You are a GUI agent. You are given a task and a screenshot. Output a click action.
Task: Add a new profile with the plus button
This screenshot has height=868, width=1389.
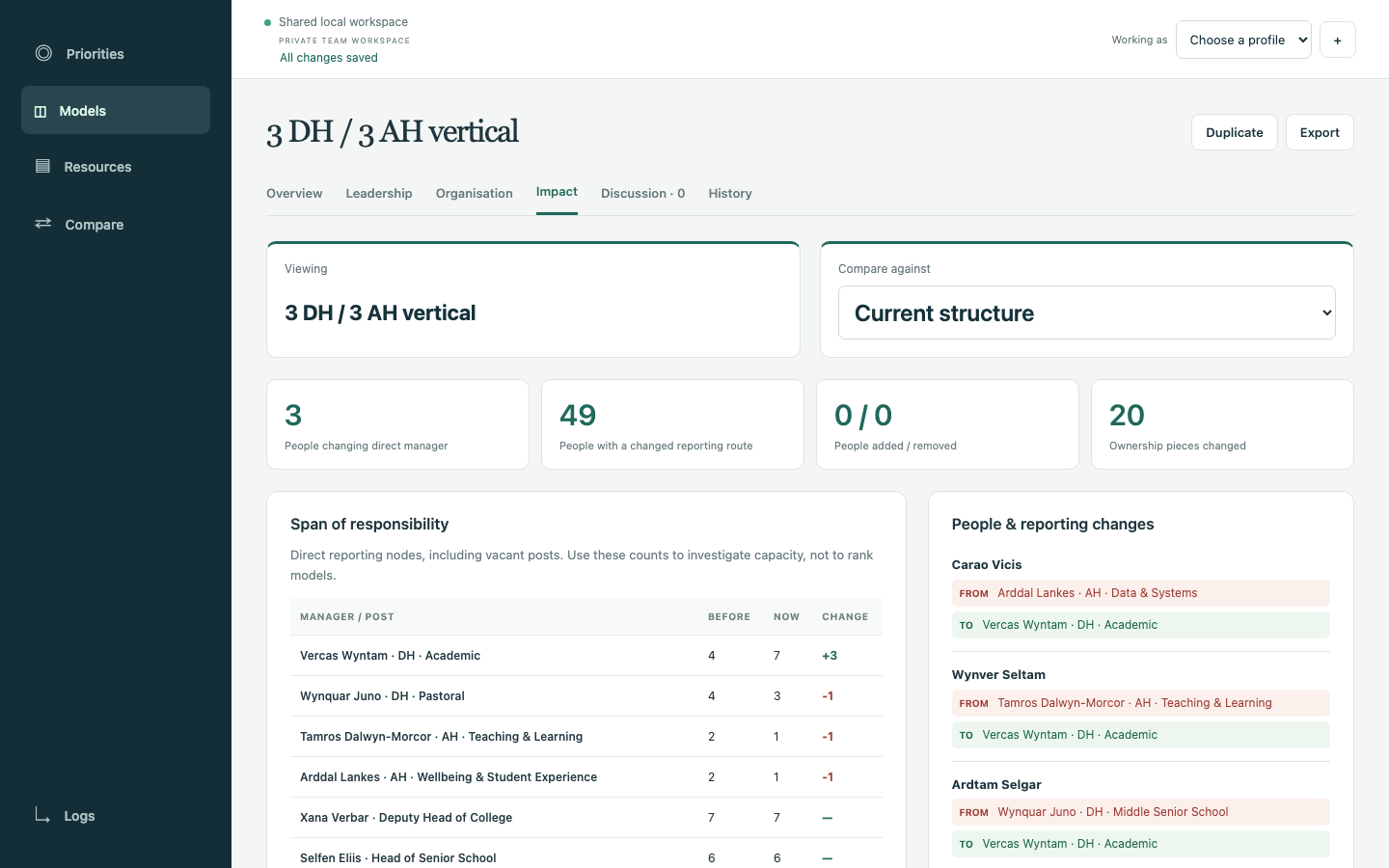pyautogui.click(x=1337, y=40)
